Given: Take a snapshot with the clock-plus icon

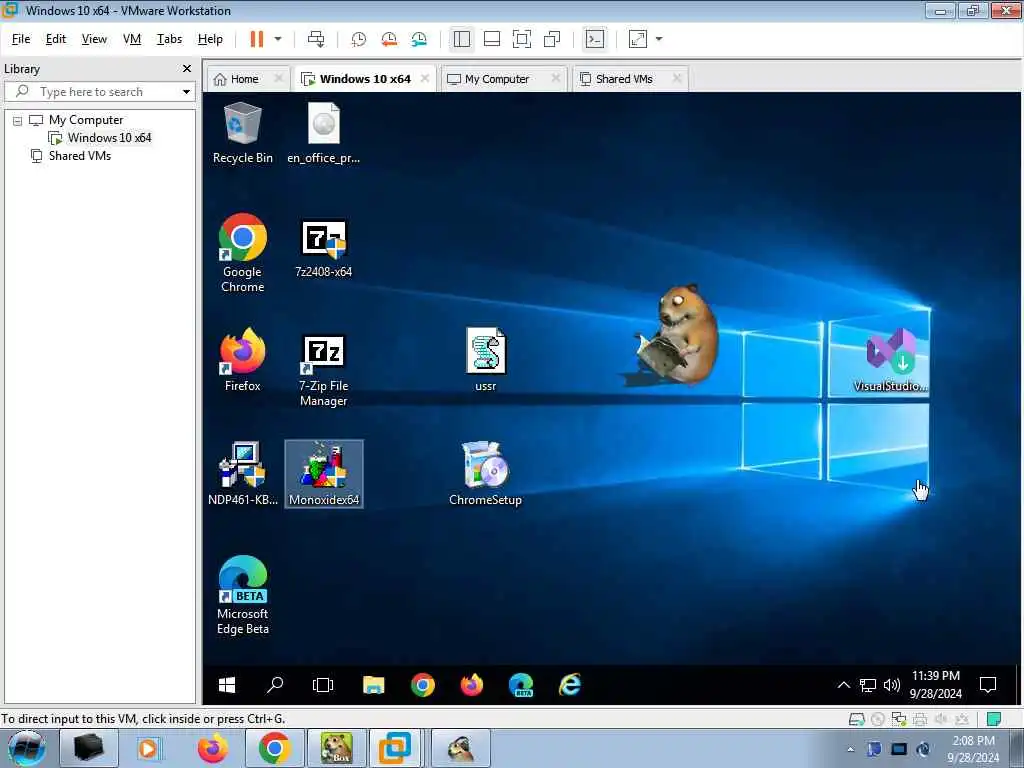Looking at the screenshot, I should (359, 39).
